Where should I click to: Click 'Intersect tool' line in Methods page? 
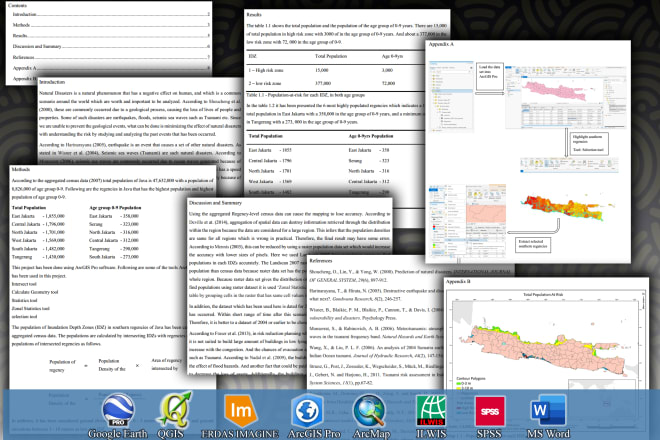point(24,284)
